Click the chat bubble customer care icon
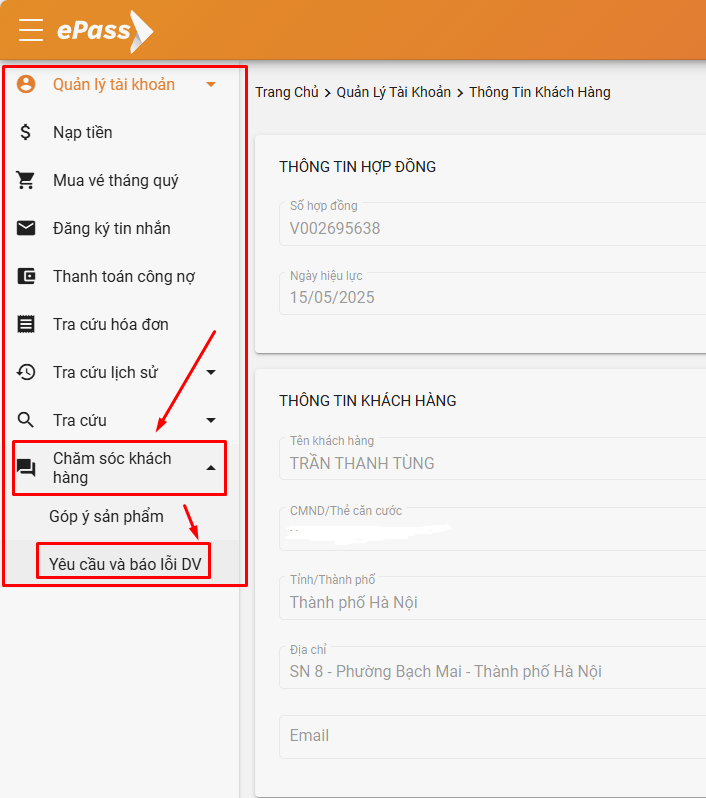The height and width of the screenshot is (798, 706). coord(27,469)
